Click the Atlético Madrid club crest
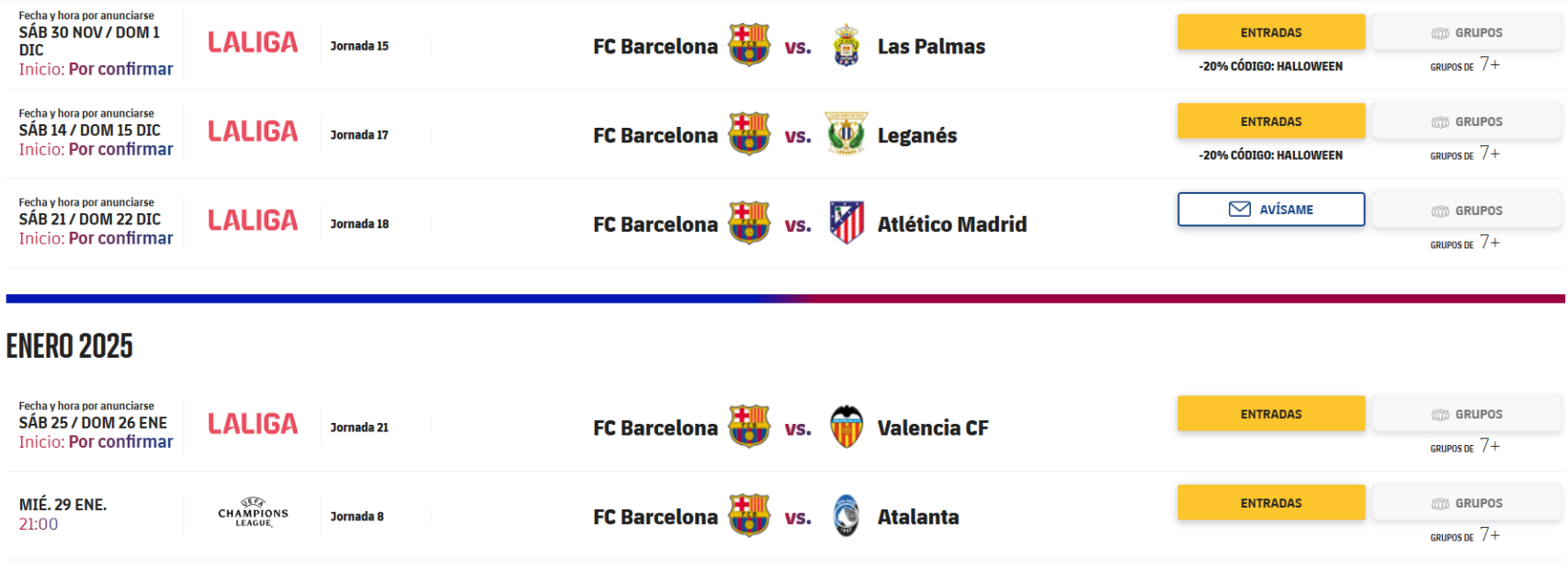 [845, 223]
